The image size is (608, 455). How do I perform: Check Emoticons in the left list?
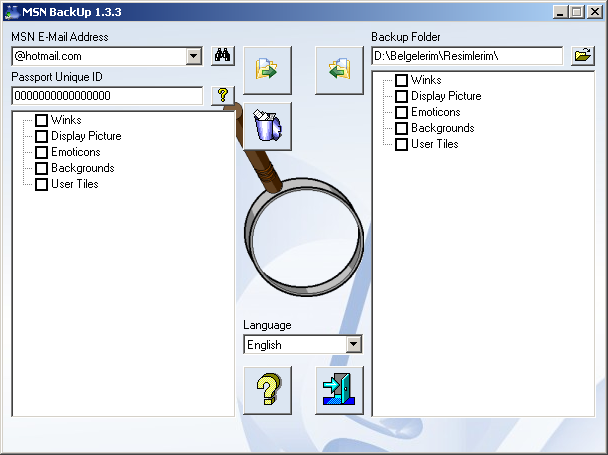pos(41,152)
